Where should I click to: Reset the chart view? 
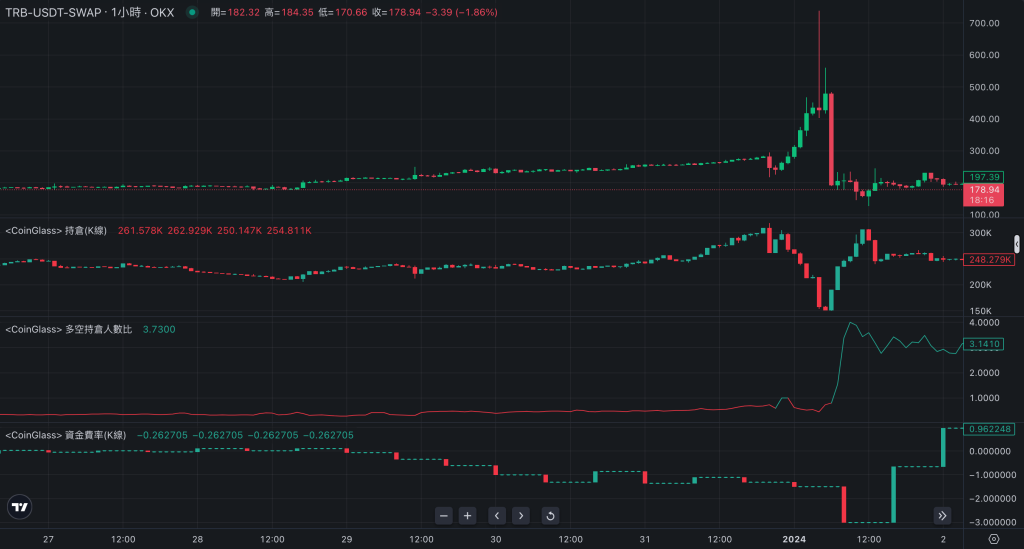(550, 516)
